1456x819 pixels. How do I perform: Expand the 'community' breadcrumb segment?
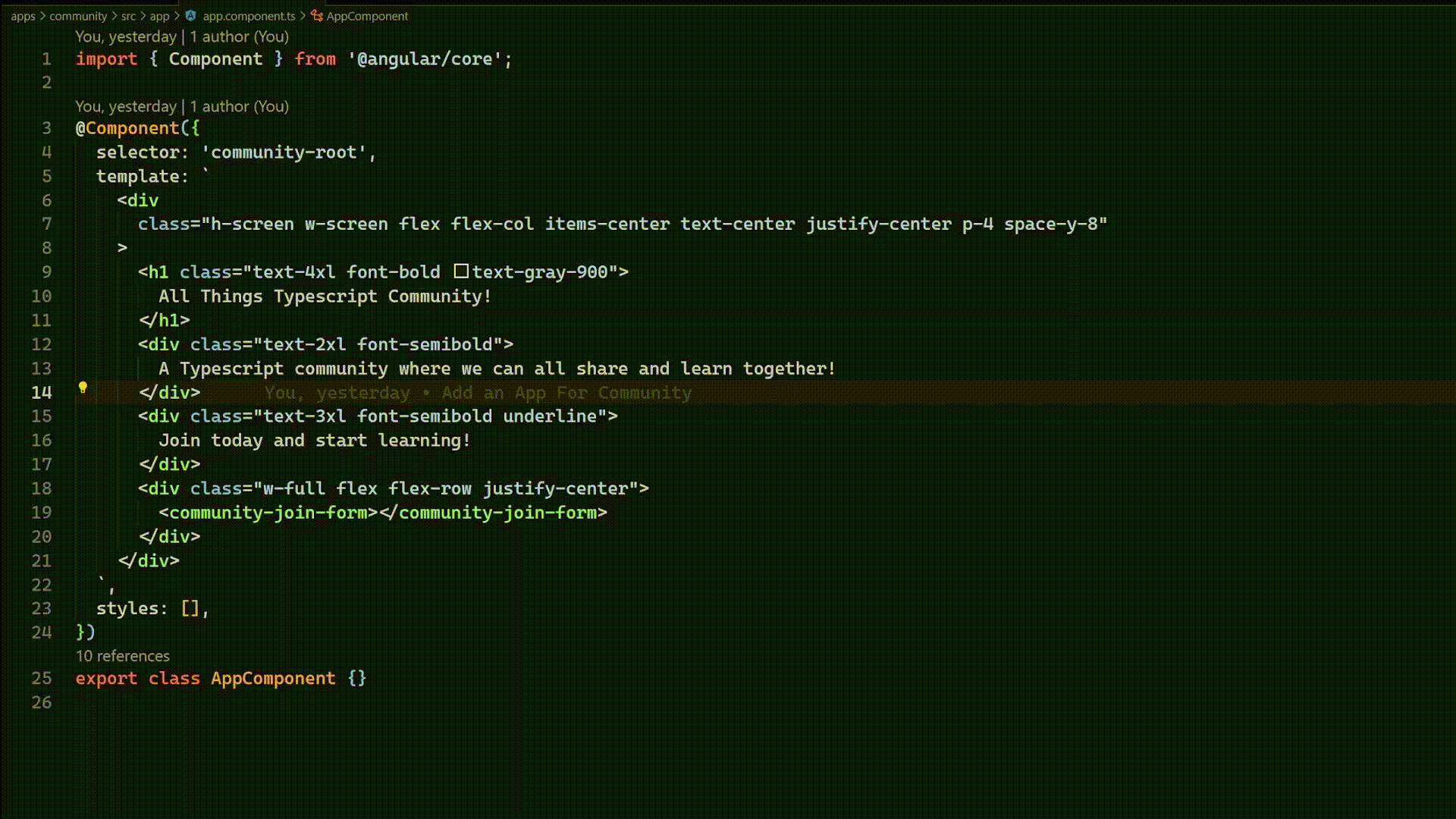(x=78, y=16)
